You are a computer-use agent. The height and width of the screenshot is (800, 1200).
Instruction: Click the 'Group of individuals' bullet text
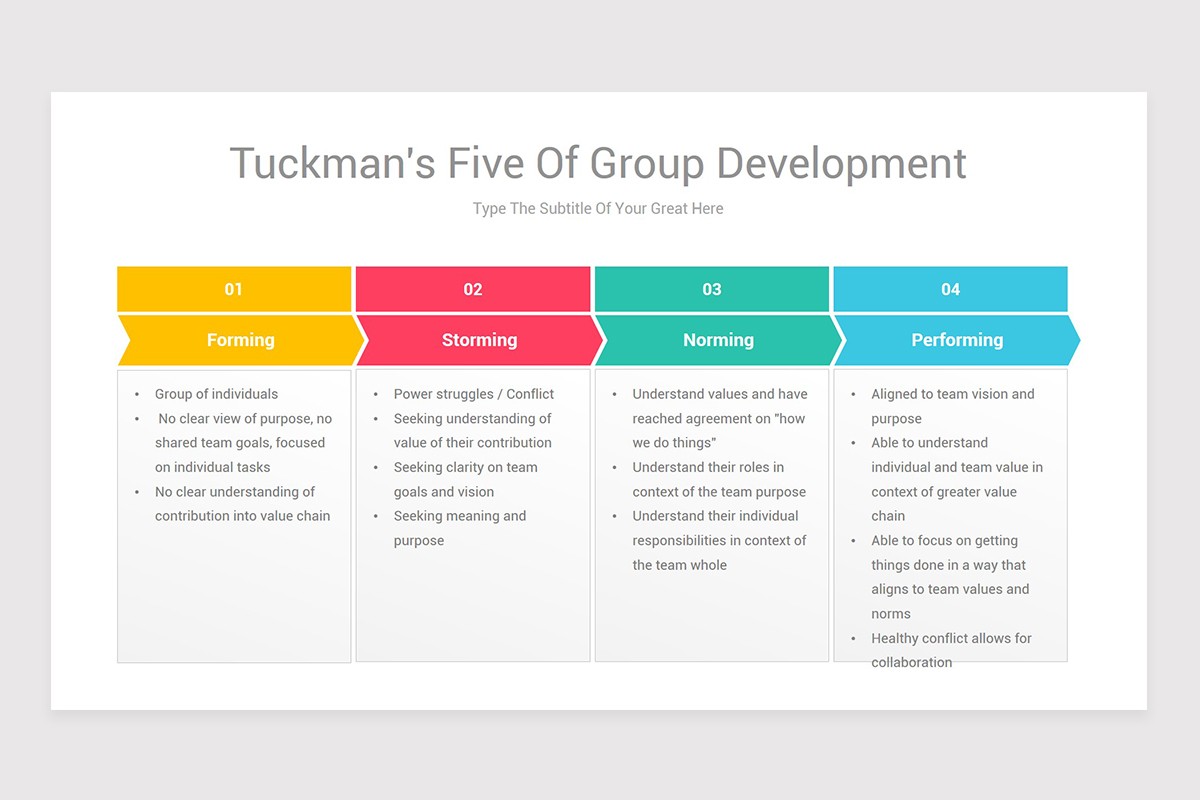tap(216, 394)
